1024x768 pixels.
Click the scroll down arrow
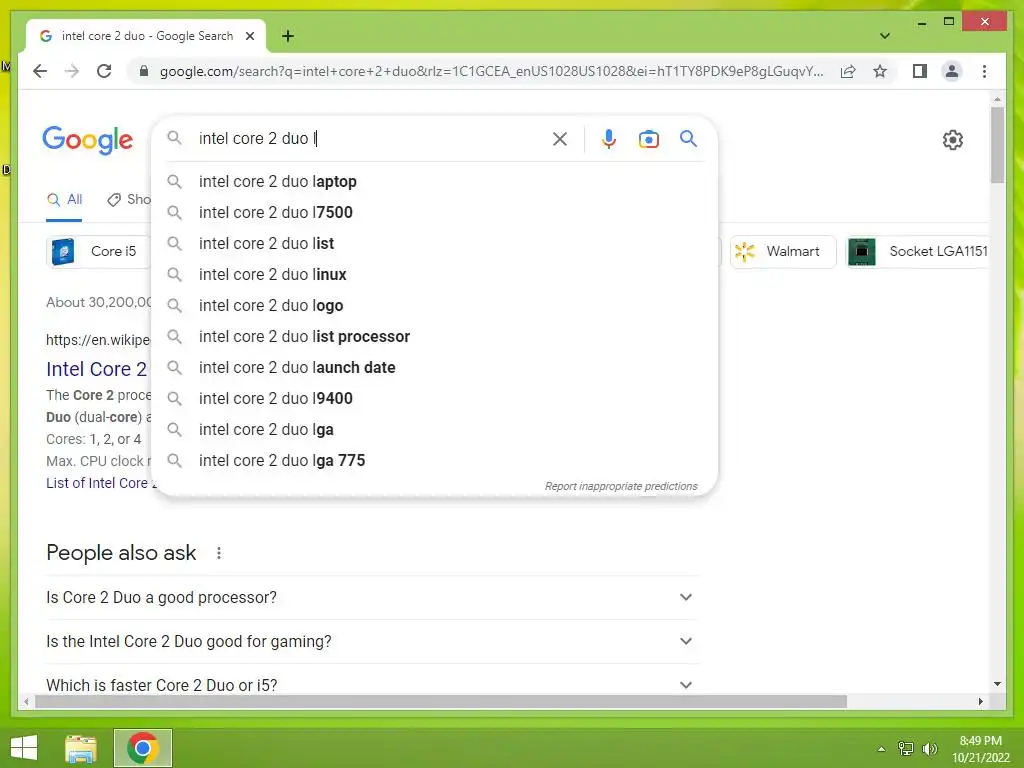997,684
